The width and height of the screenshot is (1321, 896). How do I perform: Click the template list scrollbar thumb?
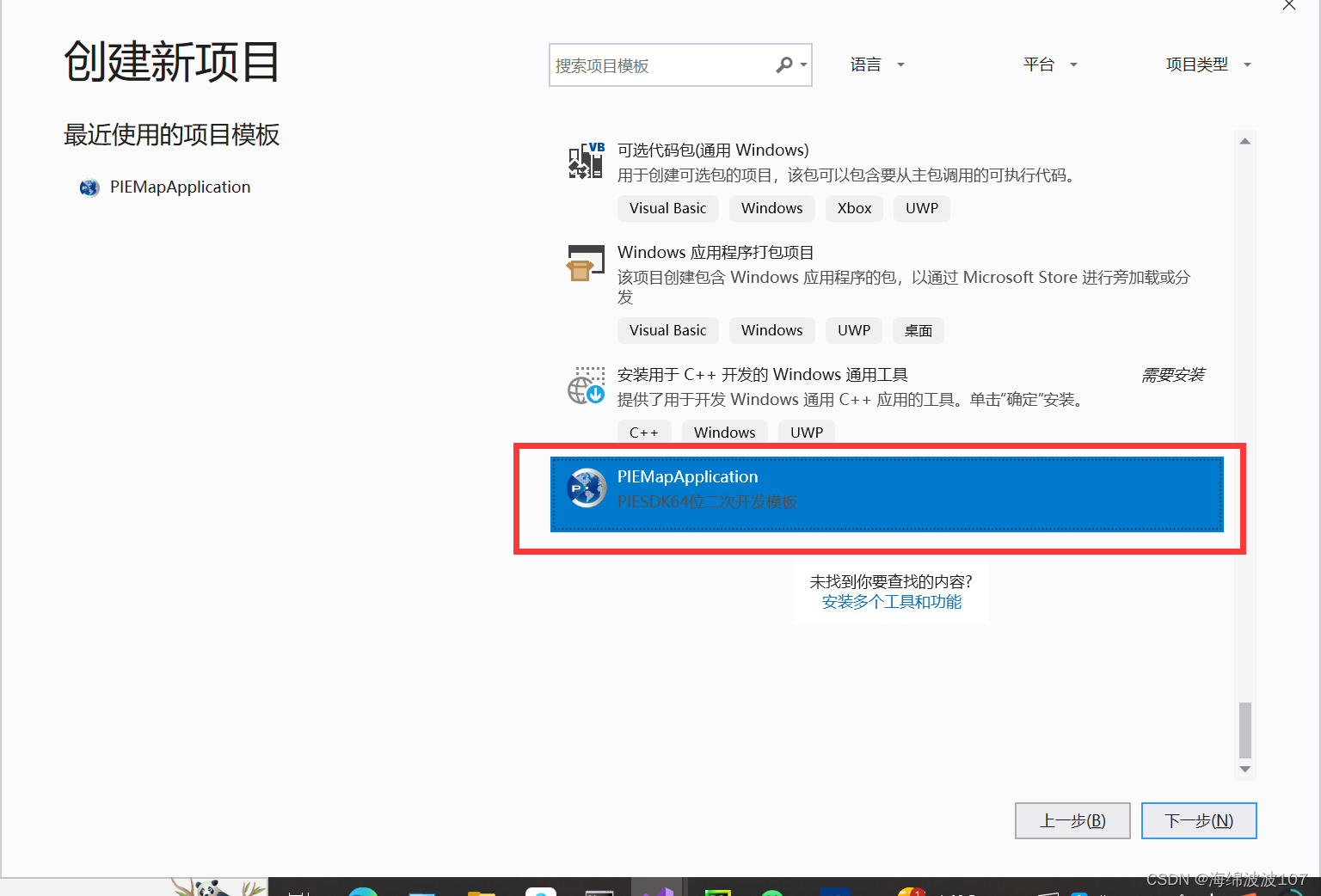[x=1244, y=730]
